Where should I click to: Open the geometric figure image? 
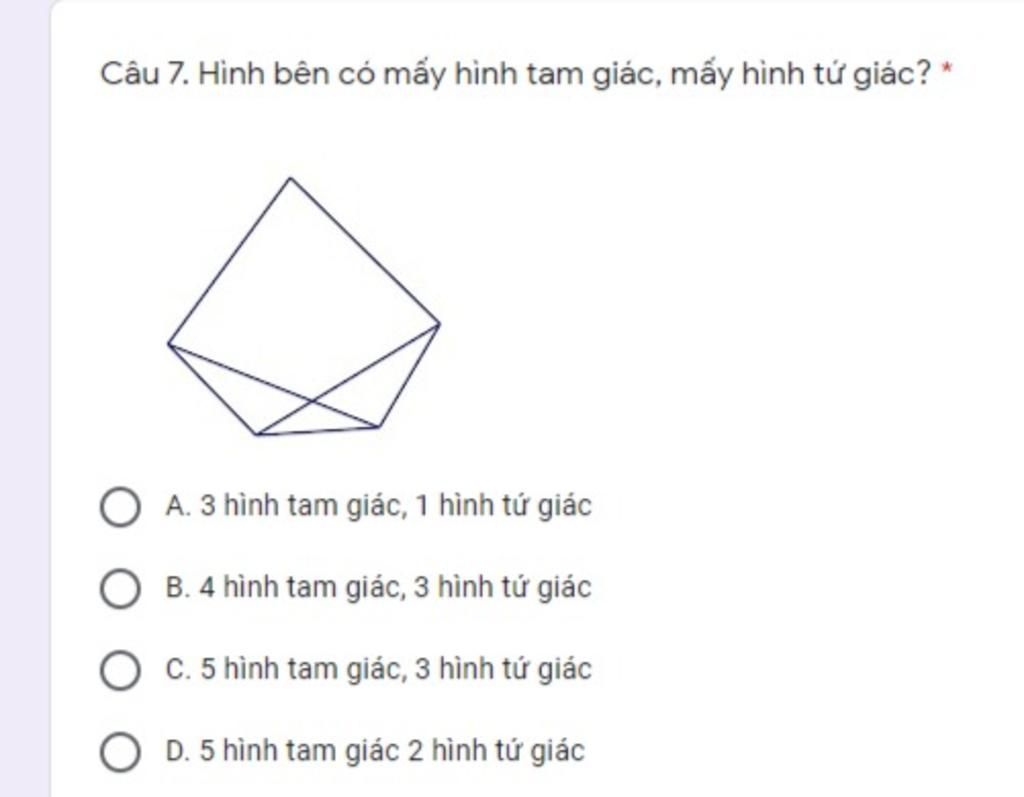pos(304,306)
